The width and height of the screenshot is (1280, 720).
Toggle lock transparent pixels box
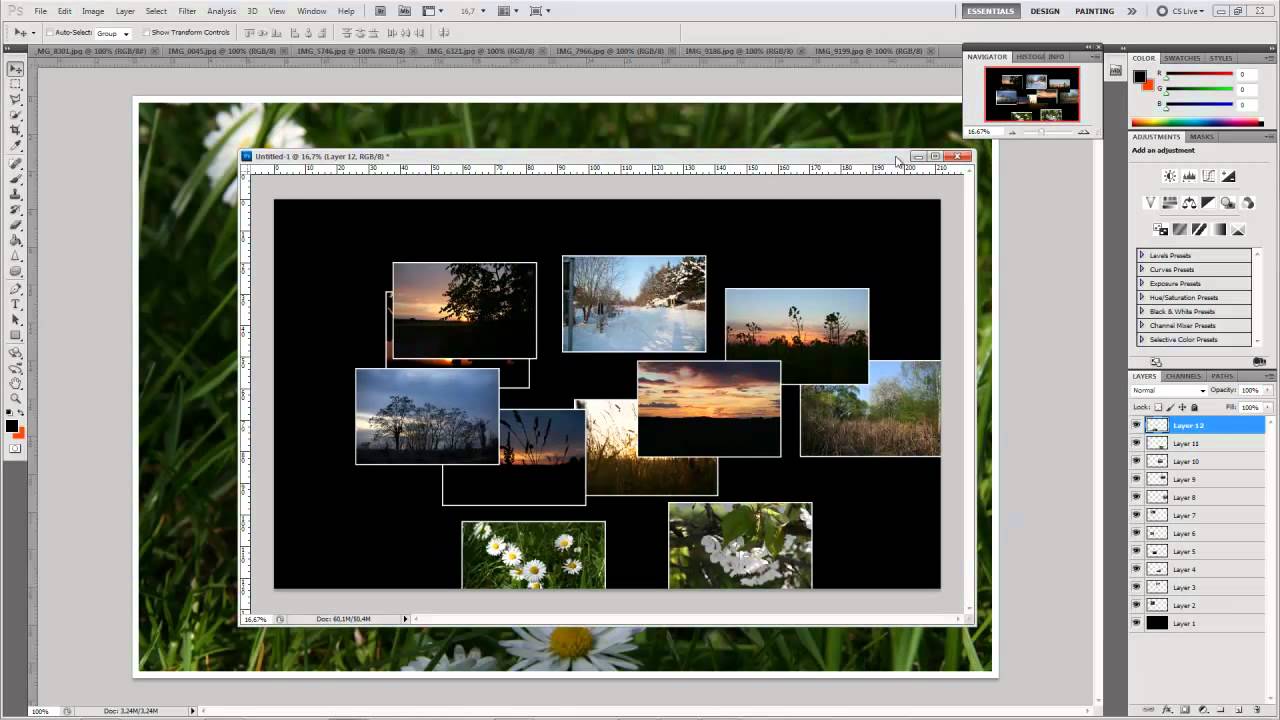tap(1158, 407)
